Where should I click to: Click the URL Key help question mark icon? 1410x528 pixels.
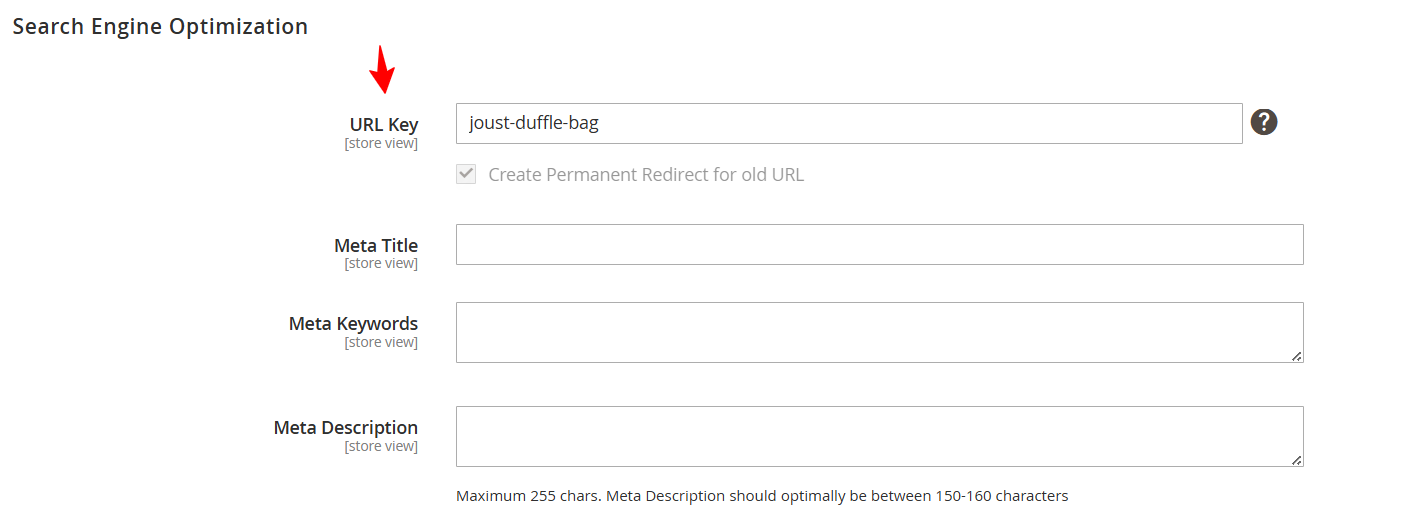1264,123
